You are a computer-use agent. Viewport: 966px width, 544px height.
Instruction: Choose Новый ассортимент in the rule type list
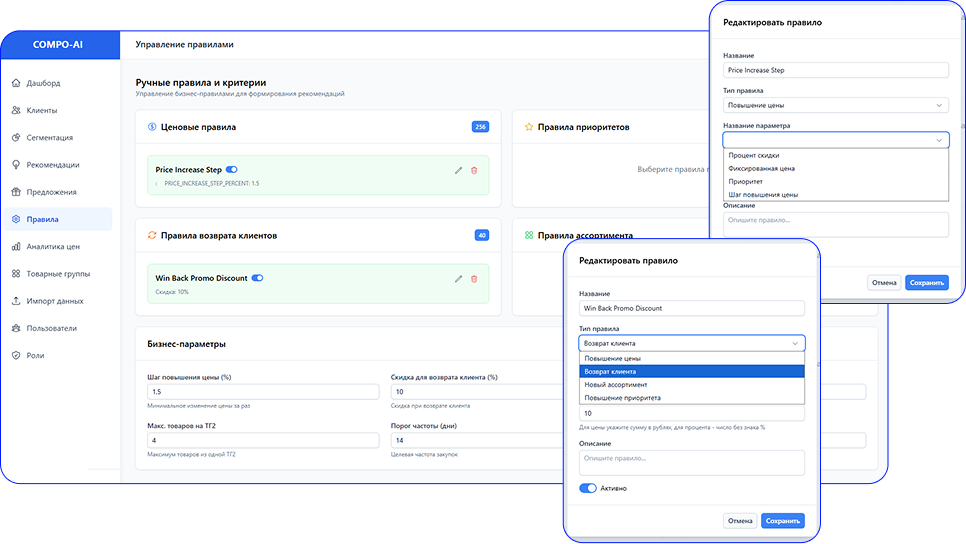616,384
